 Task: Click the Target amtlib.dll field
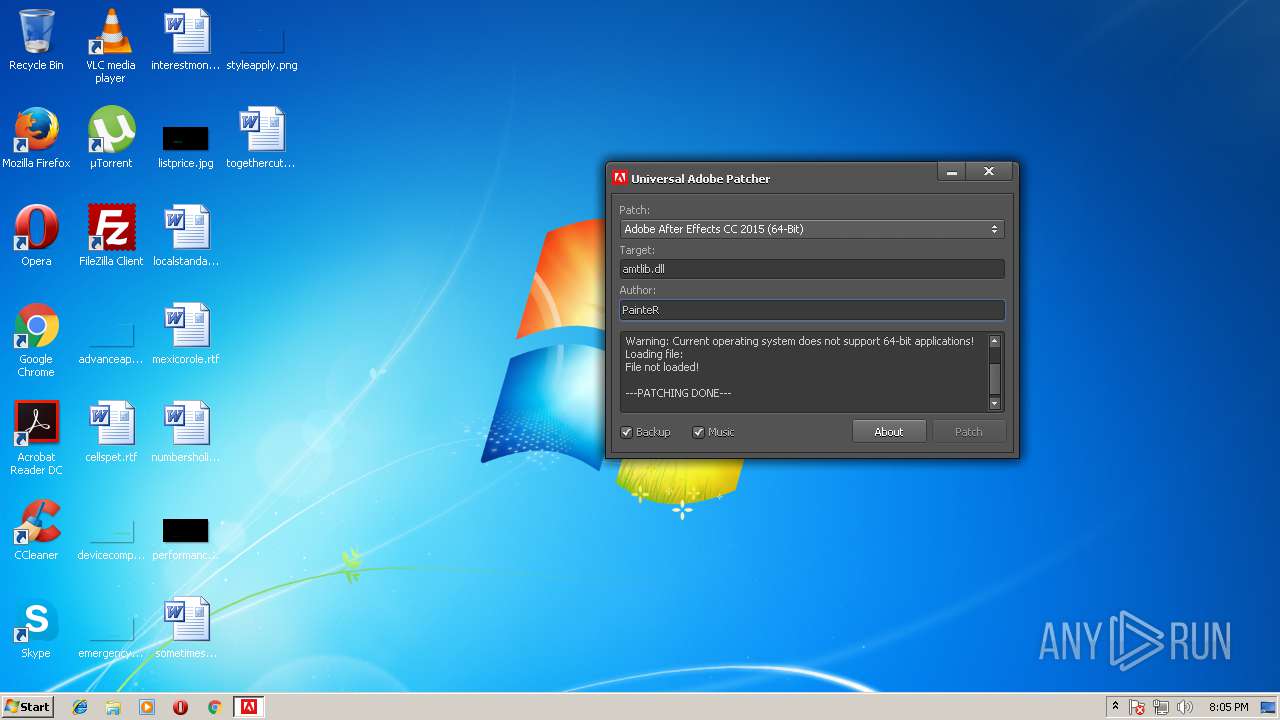(x=811, y=269)
